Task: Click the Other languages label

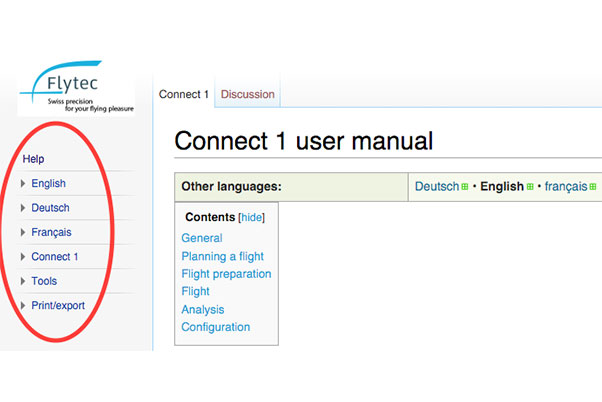Action: click(232, 187)
